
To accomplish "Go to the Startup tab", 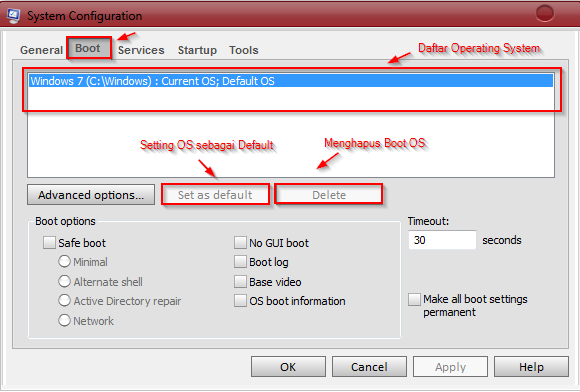I will [197, 50].
